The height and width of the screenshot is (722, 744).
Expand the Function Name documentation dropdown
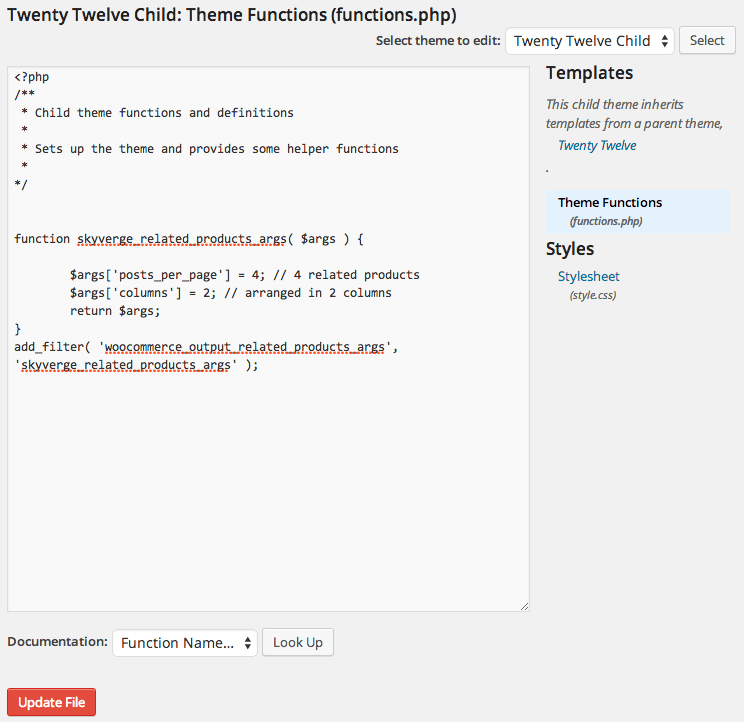185,643
